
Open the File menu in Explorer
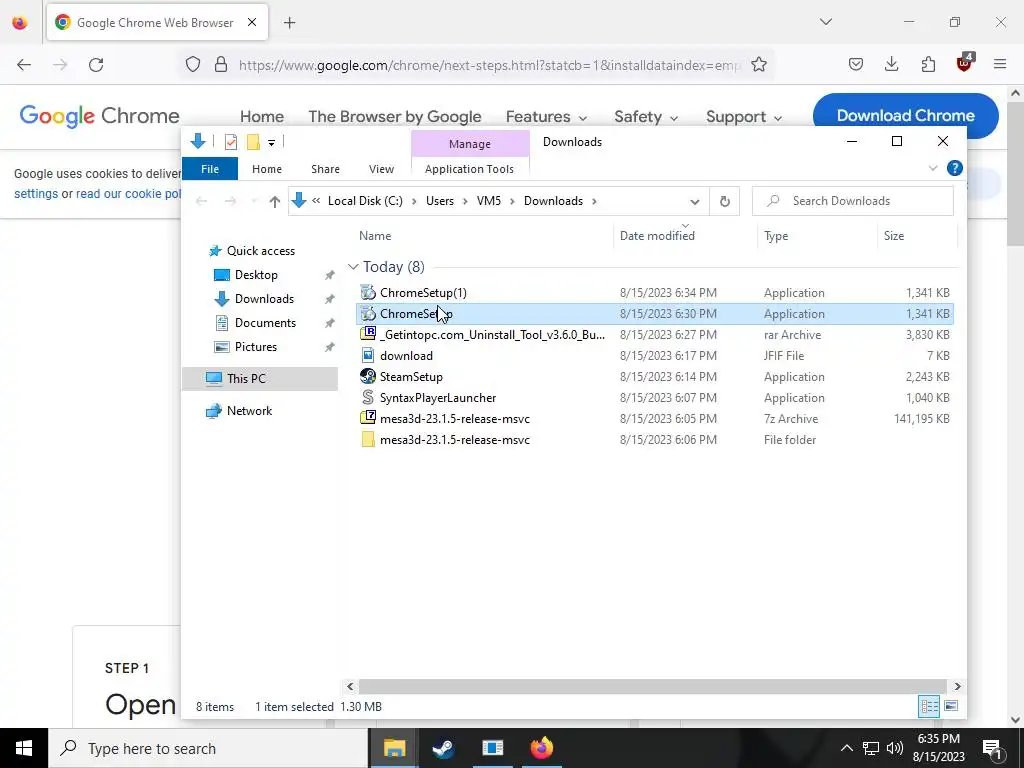pyautogui.click(x=210, y=169)
